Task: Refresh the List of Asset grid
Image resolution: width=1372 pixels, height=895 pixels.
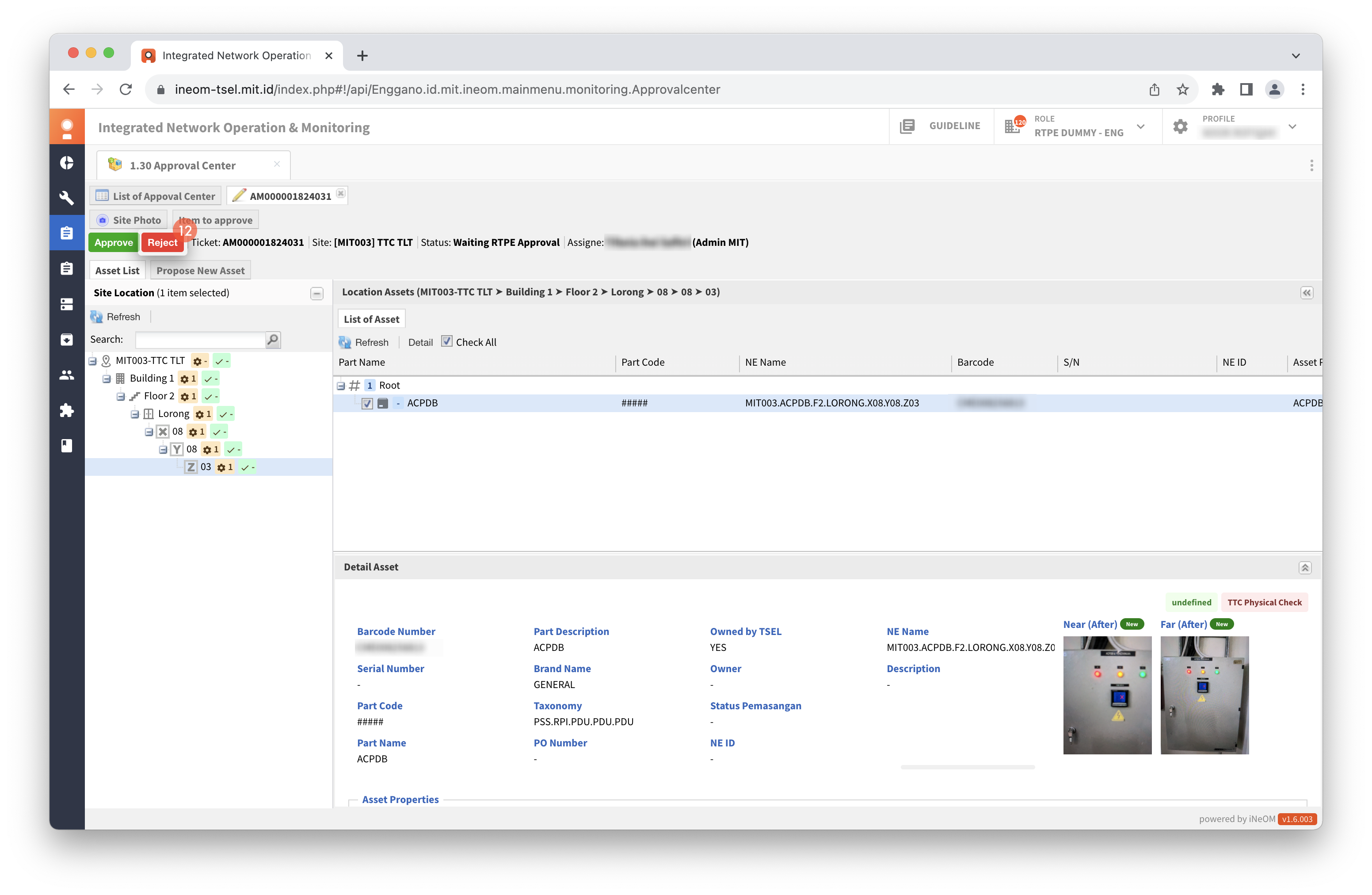Action: (x=364, y=342)
